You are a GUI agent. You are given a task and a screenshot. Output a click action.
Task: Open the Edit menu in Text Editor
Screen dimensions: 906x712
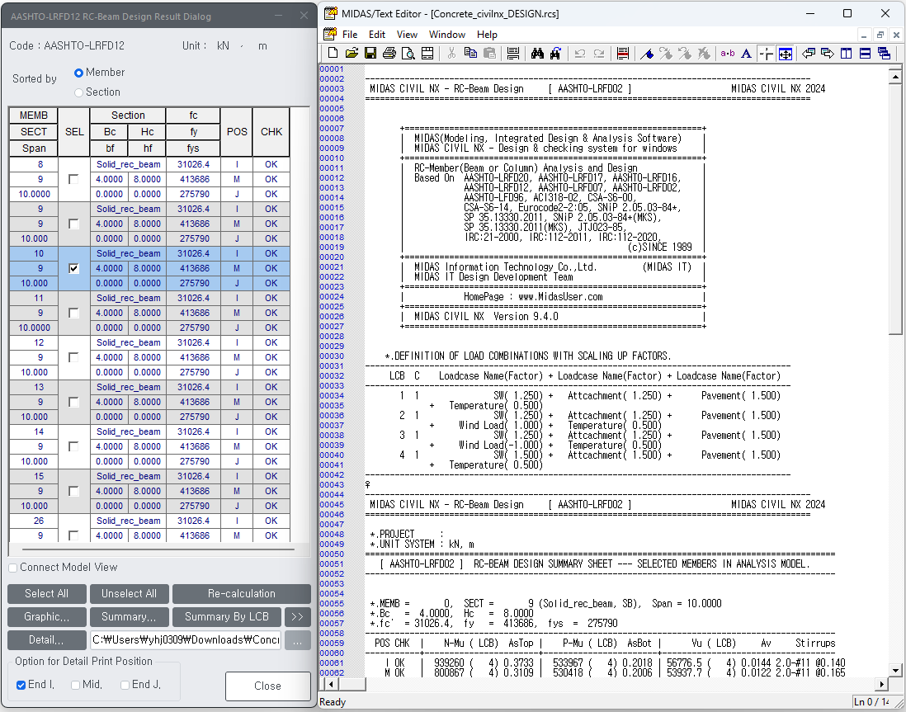tap(377, 35)
